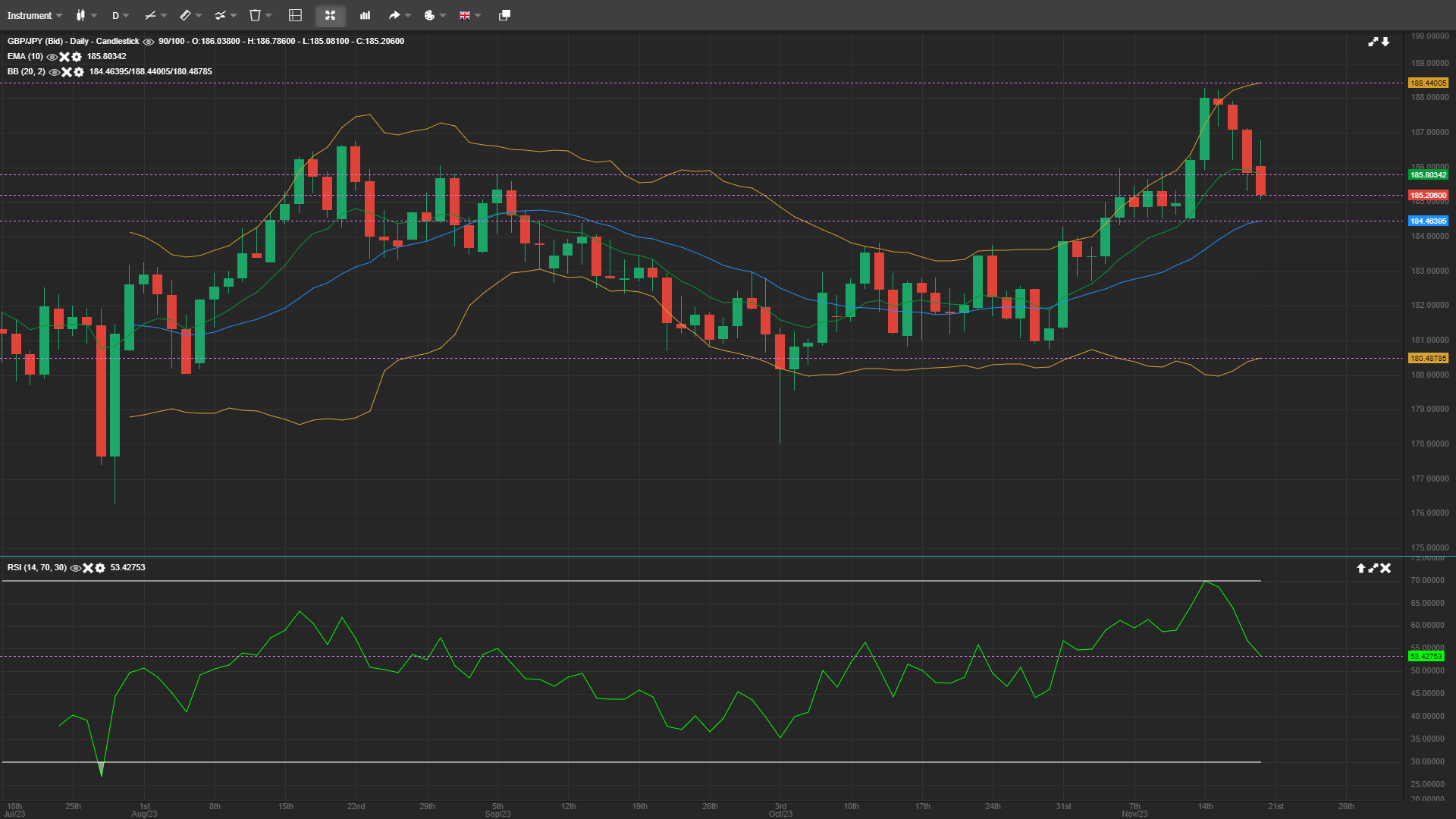Close the RSI panel
Image resolution: width=1456 pixels, height=819 pixels.
pos(1385,568)
